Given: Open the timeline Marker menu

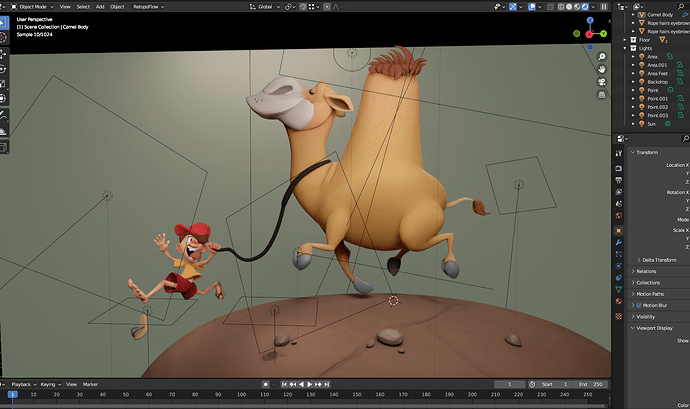Looking at the screenshot, I should 90,385.
